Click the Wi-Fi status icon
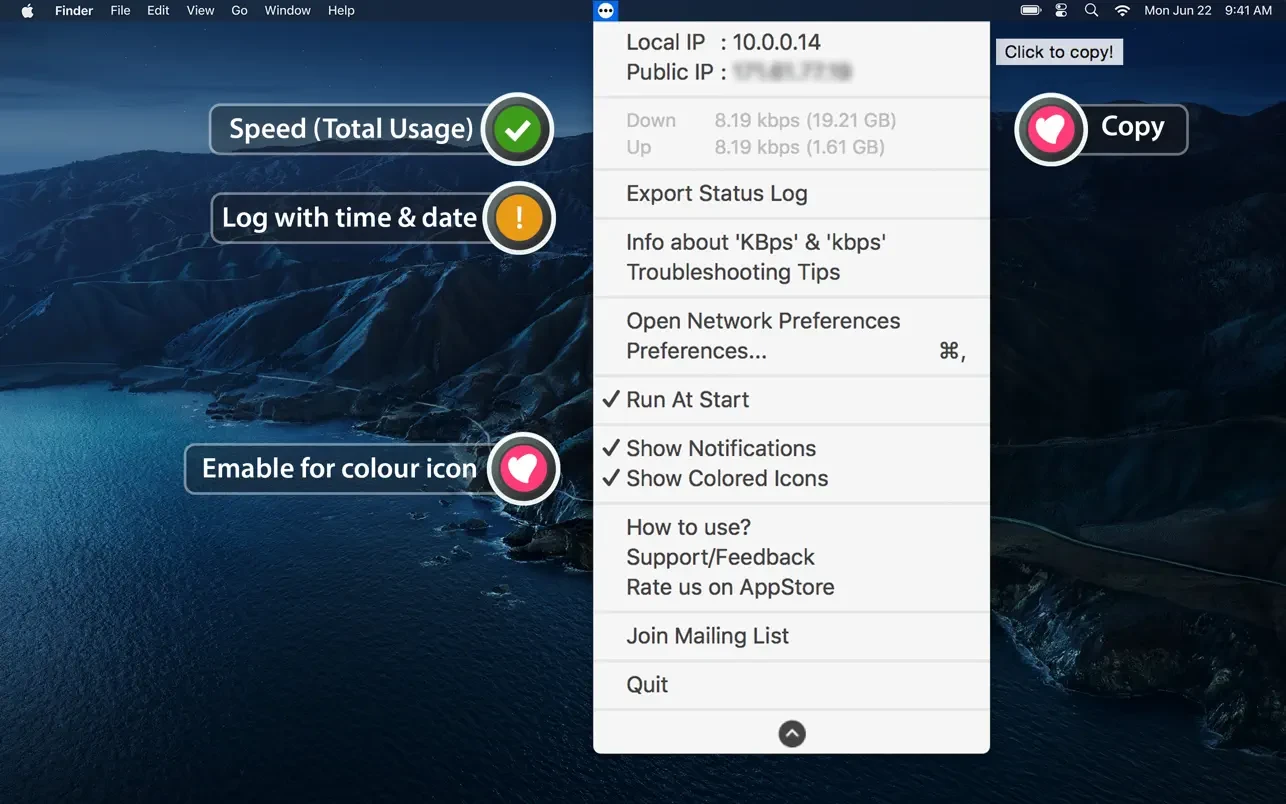 1122,10
